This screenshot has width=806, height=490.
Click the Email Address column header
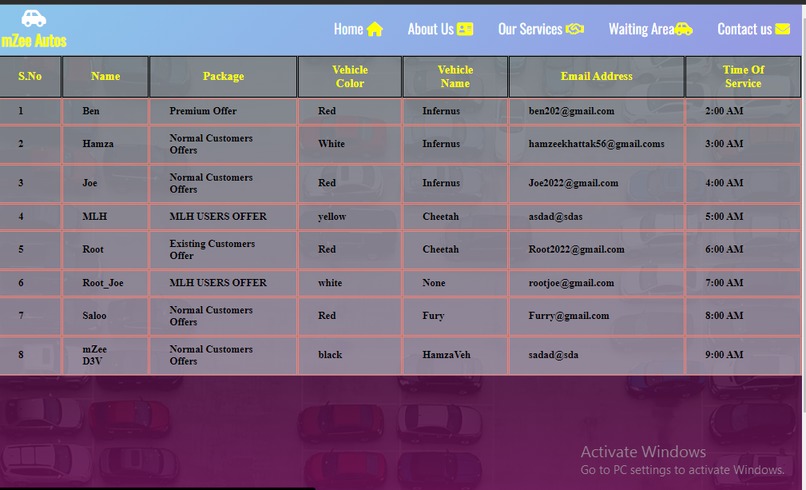click(596, 77)
